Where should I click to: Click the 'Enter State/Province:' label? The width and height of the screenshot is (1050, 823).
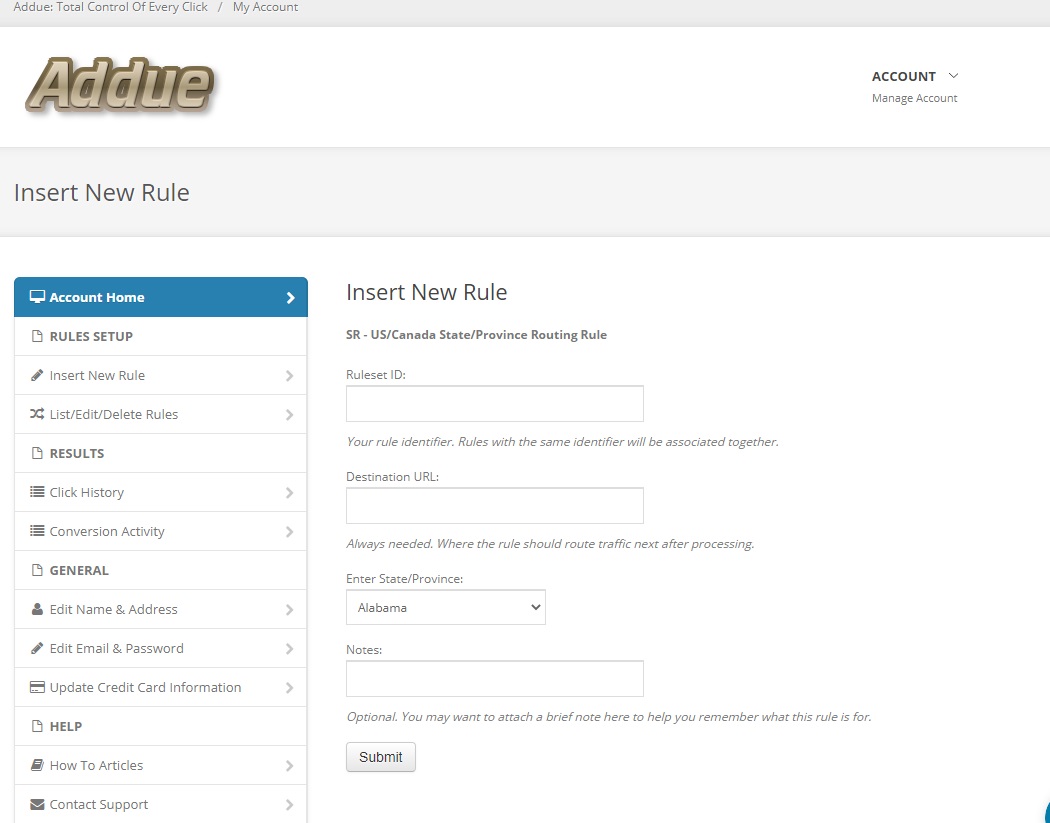click(404, 579)
